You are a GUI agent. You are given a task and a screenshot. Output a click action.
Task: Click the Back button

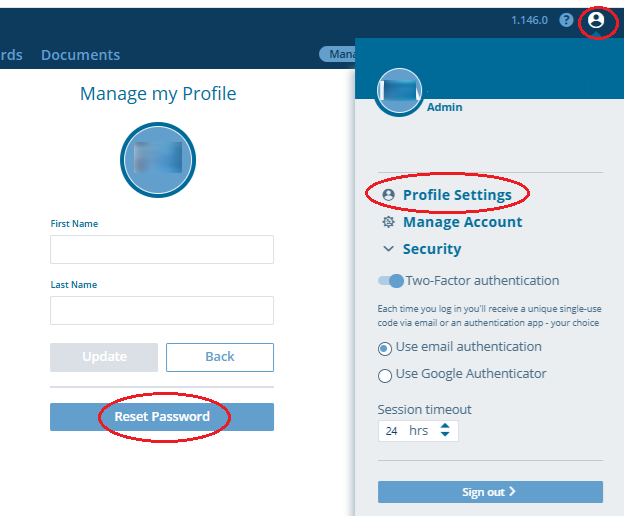click(x=220, y=357)
